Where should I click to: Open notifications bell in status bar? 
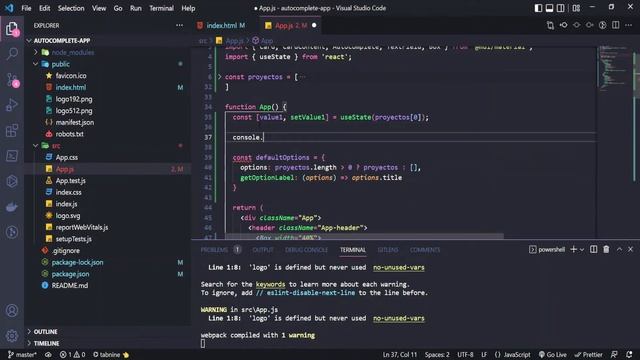[629, 355]
